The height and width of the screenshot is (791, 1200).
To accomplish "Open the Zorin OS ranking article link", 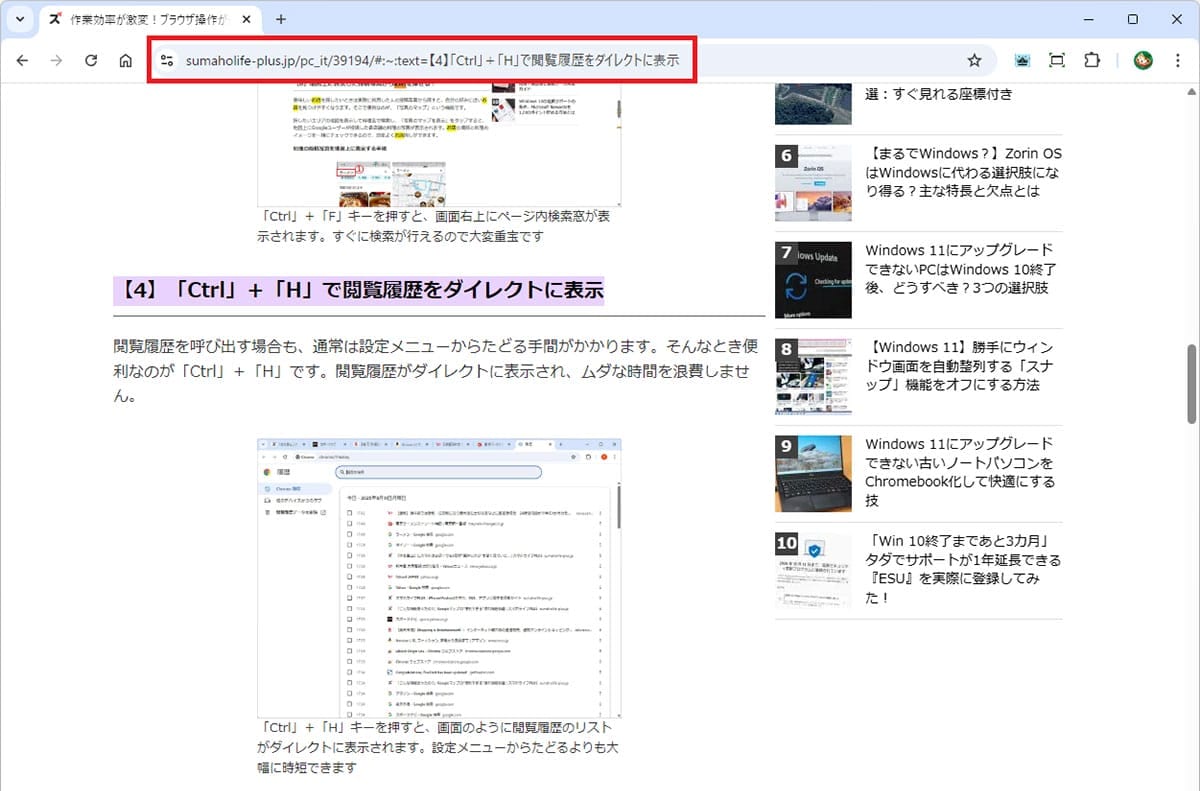I will click(x=963, y=172).
